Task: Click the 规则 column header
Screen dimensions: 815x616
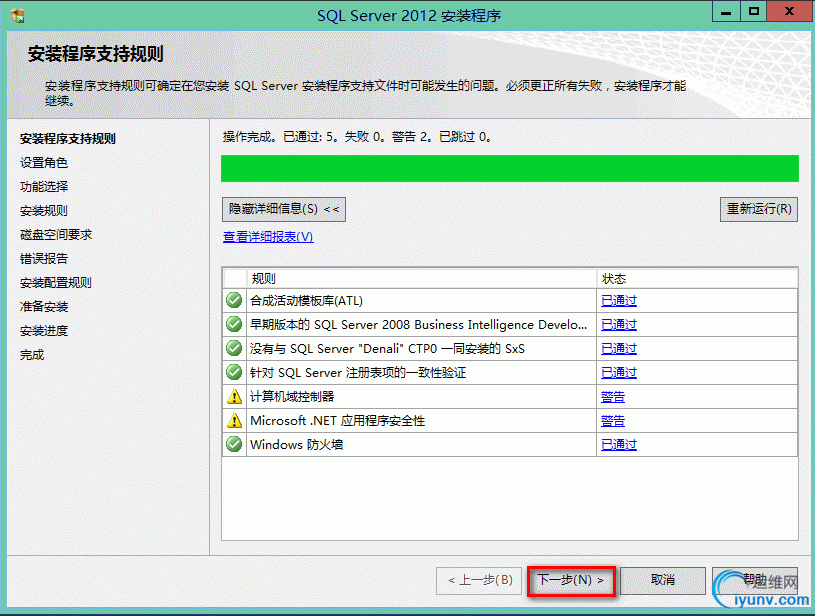Action: (422, 279)
